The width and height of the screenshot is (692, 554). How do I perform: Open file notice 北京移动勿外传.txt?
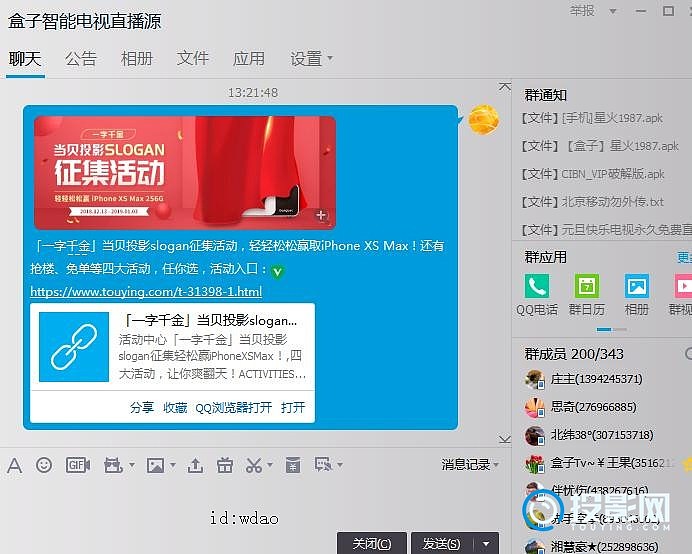[592, 202]
